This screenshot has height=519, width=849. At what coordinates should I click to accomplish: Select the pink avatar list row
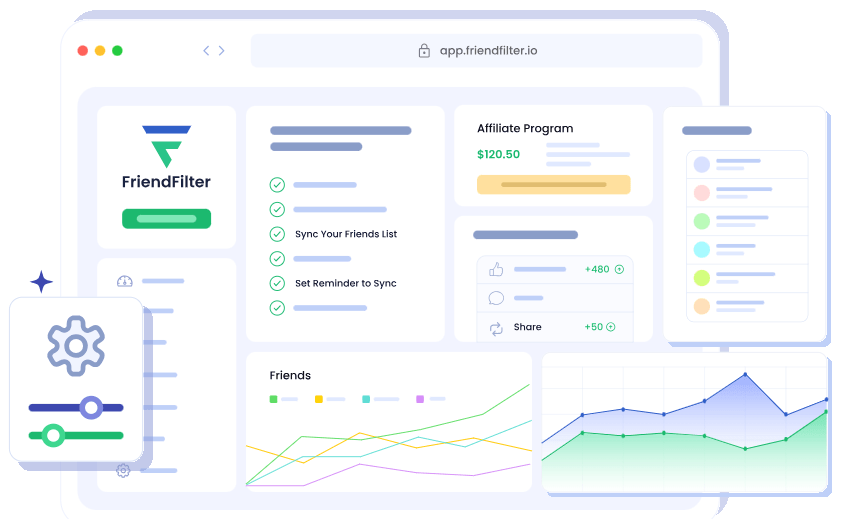click(747, 193)
